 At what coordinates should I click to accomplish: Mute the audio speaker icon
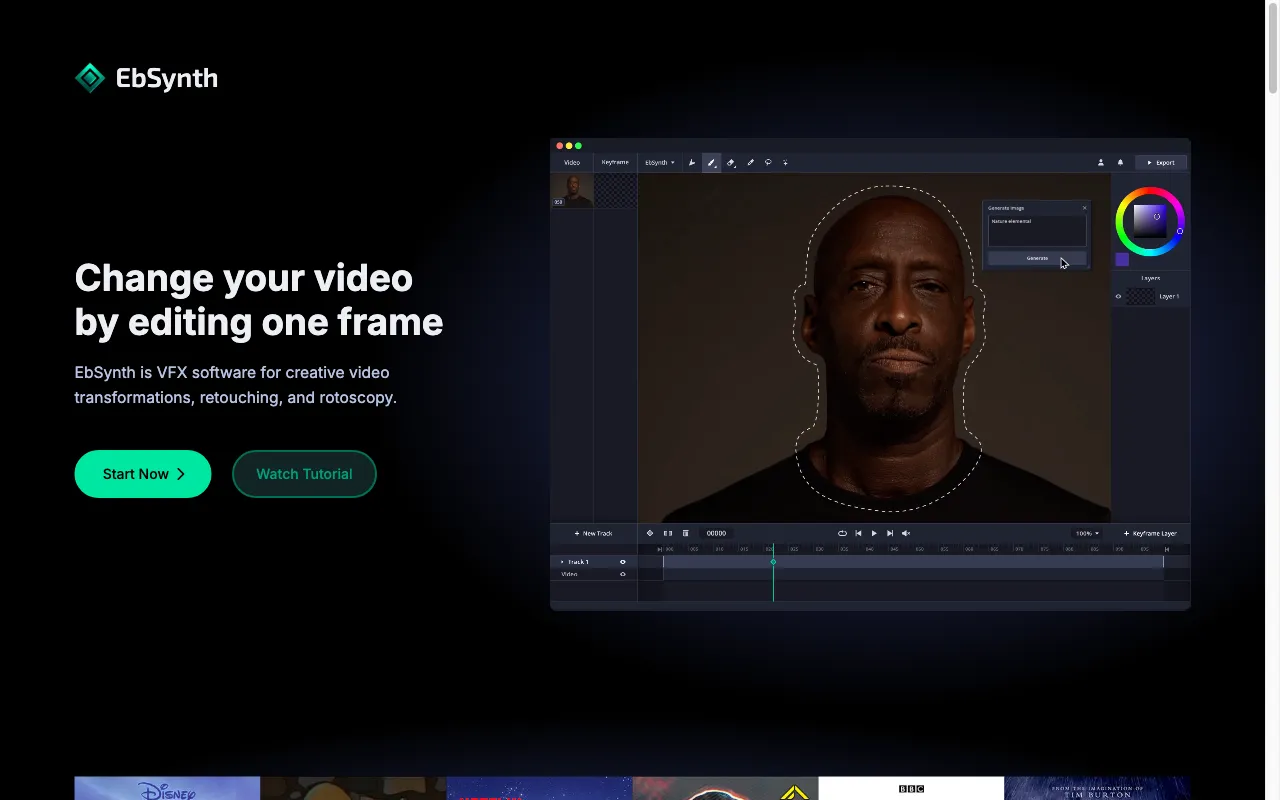pos(906,533)
